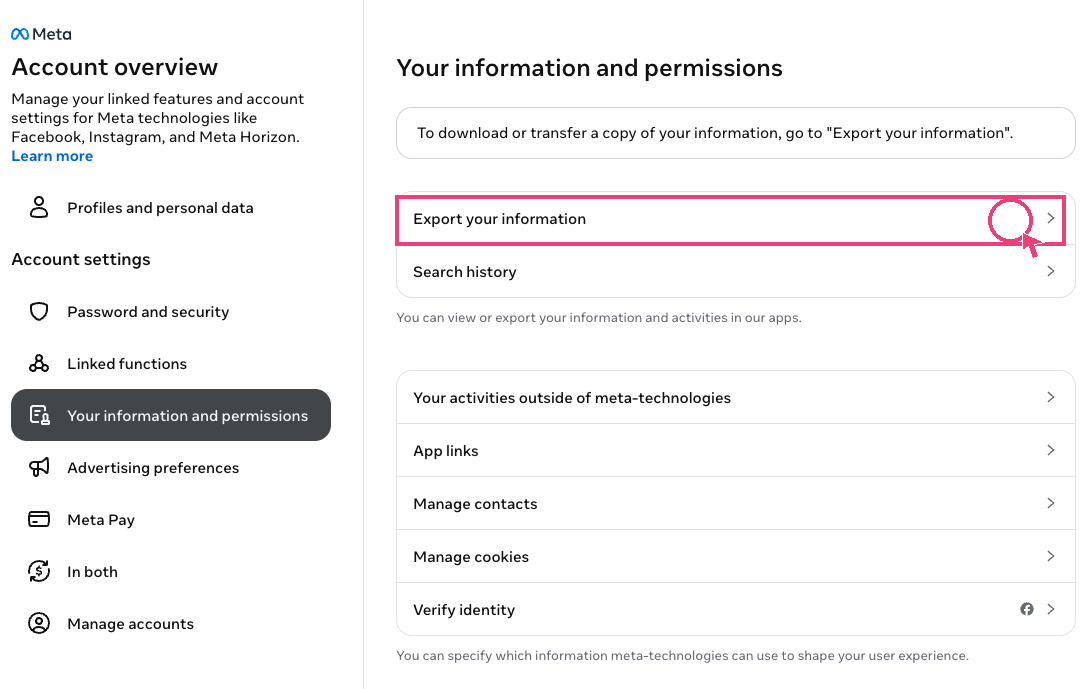Click the profile circle icon beside Manage accounts
The height and width of the screenshot is (689, 1091).
(39, 623)
